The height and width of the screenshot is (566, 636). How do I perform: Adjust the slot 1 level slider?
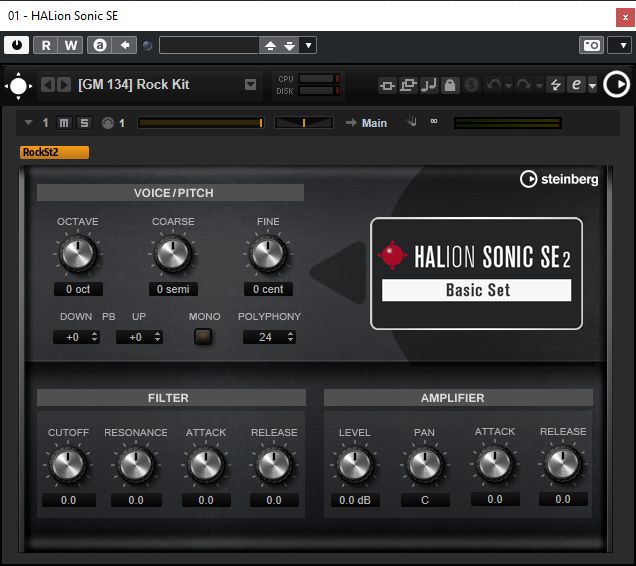[x=201, y=123]
